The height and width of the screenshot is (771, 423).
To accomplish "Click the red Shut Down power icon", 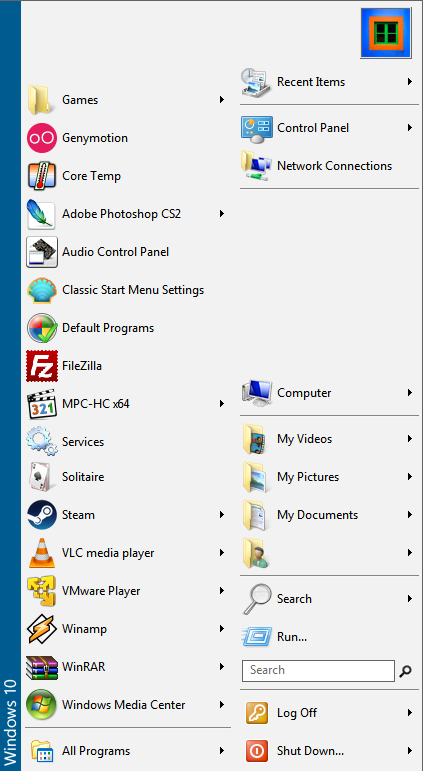I will 257,751.
